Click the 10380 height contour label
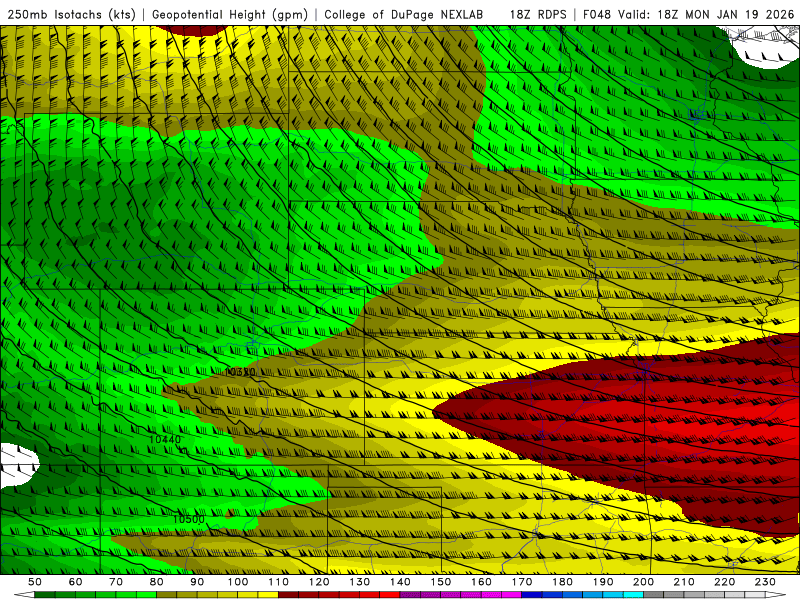The width and height of the screenshot is (800, 600). [240, 372]
